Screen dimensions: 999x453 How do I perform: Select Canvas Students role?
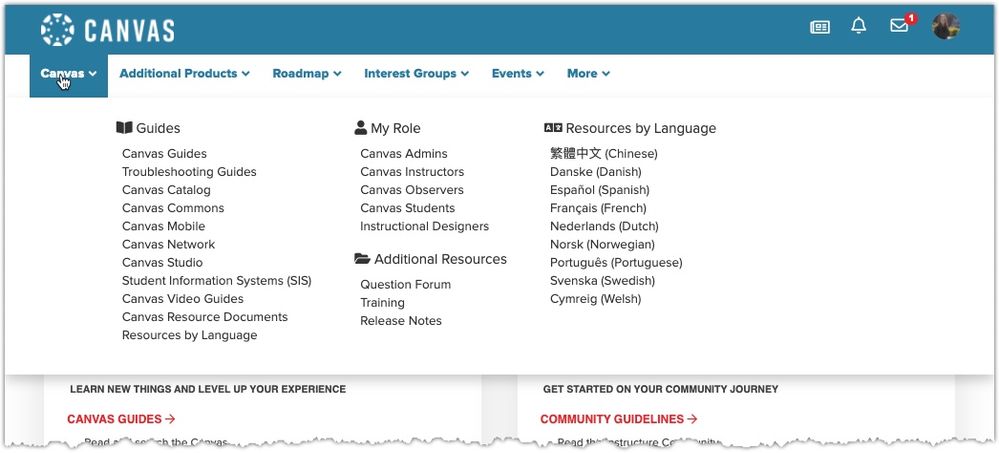(408, 208)
